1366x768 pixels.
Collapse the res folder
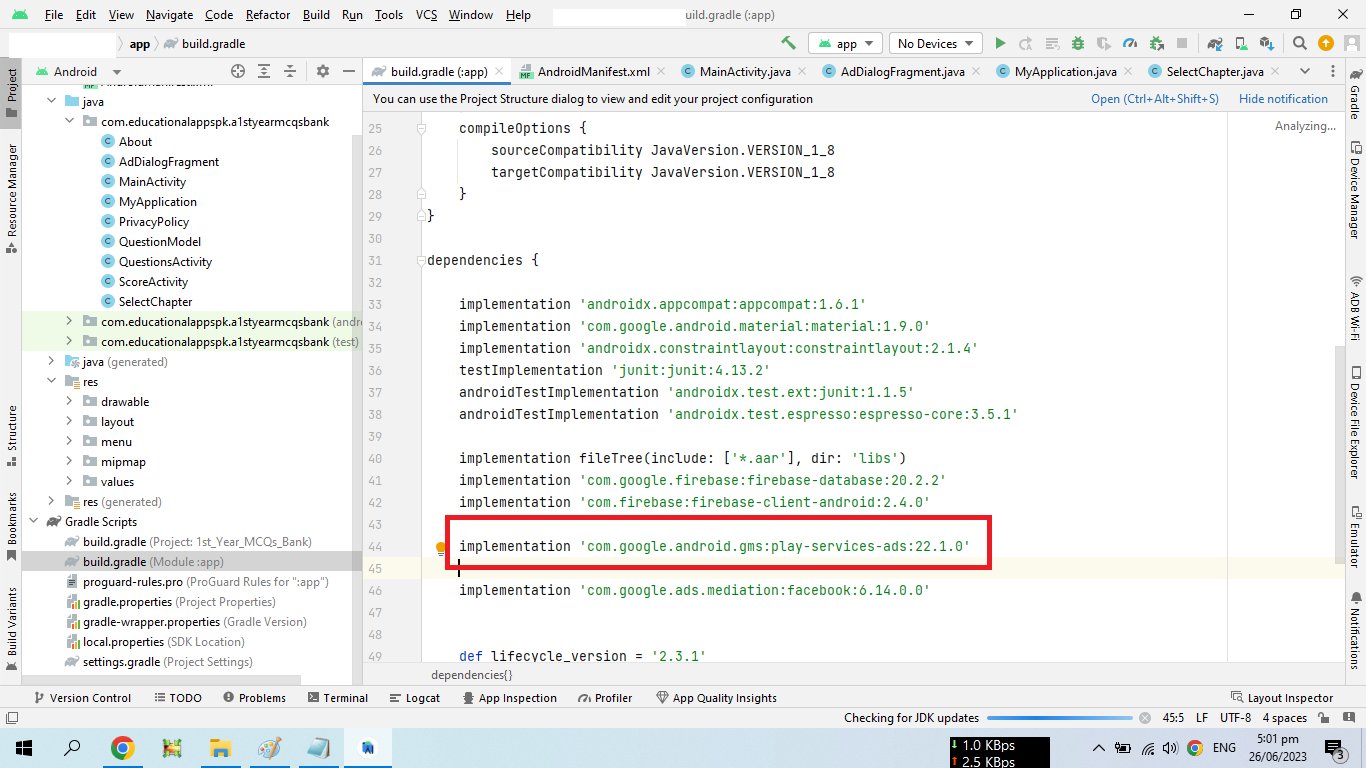point(51,382)
